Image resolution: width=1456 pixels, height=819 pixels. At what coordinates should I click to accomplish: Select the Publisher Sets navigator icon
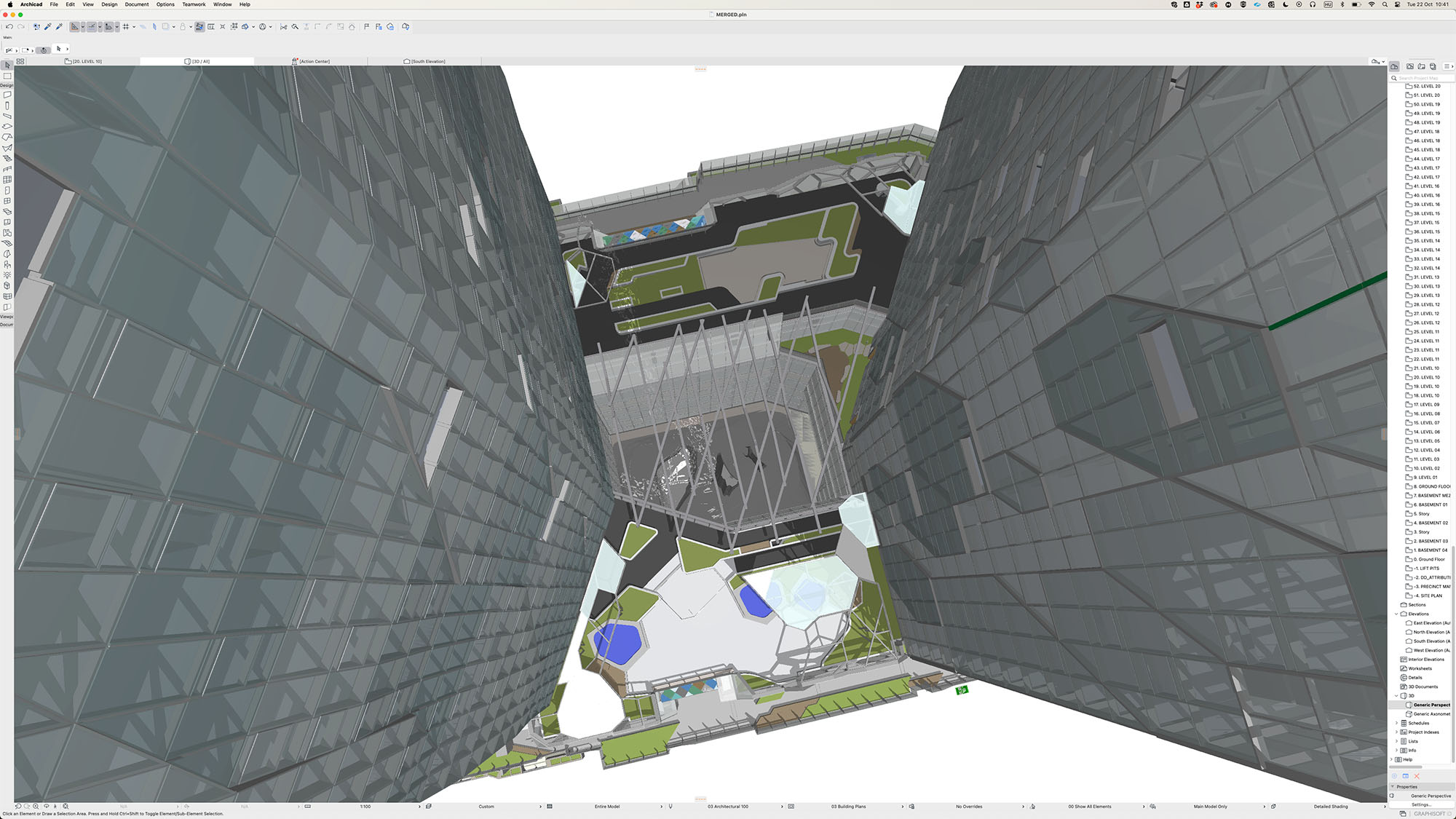[1433, 66]
